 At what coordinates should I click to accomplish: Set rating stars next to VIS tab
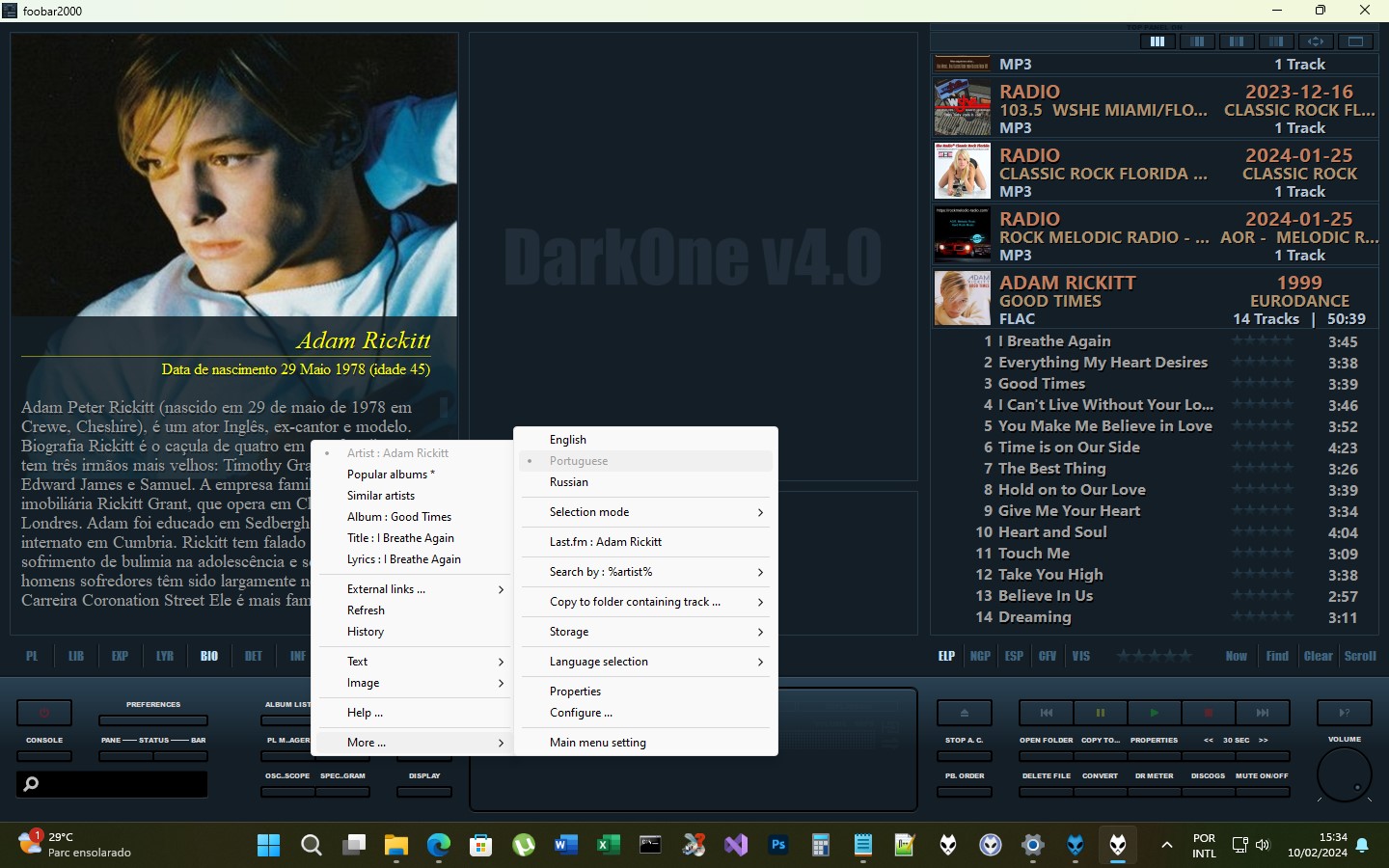click(x=1155, y=656)
